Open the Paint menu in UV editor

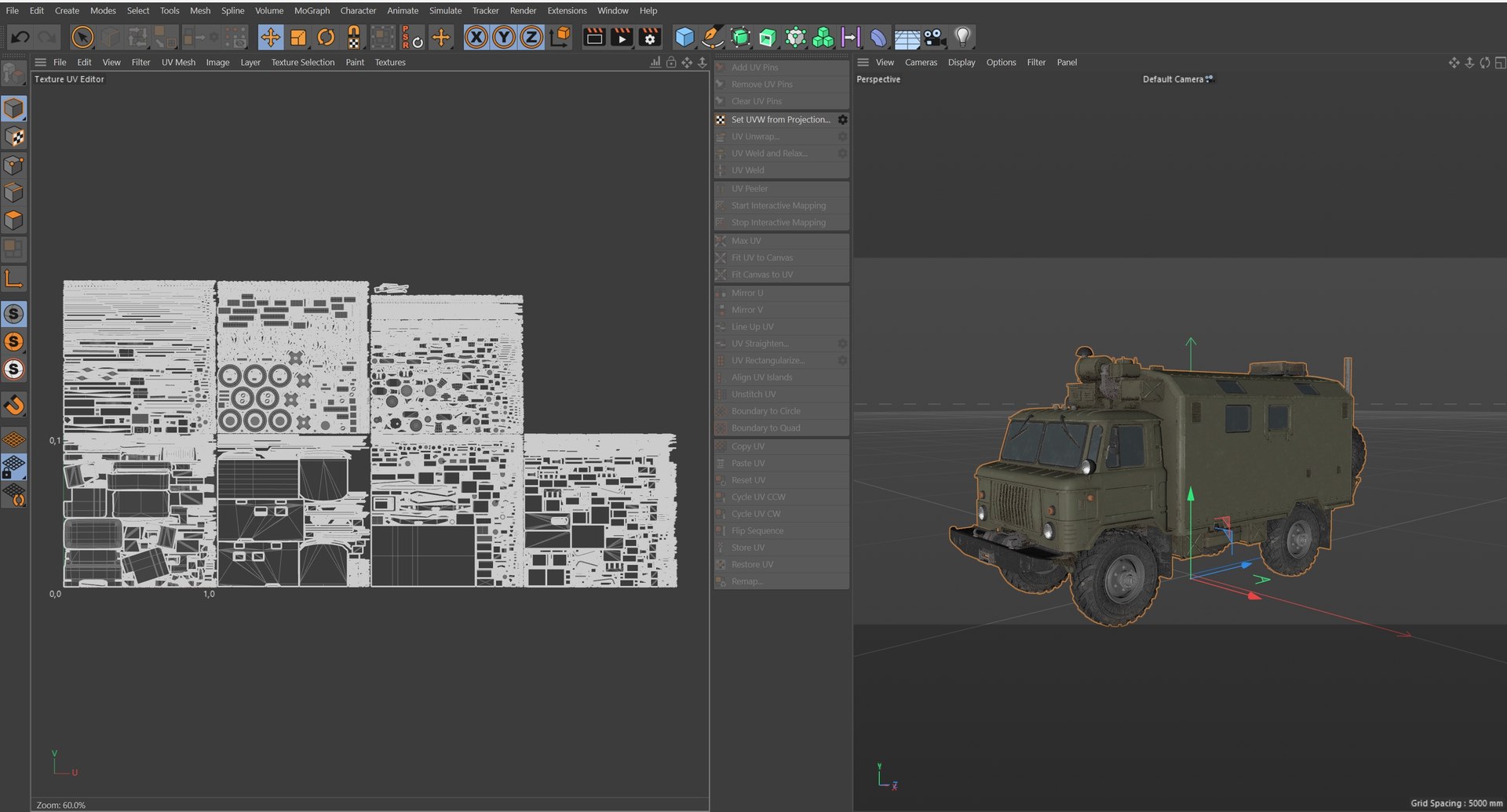[355, 62]
